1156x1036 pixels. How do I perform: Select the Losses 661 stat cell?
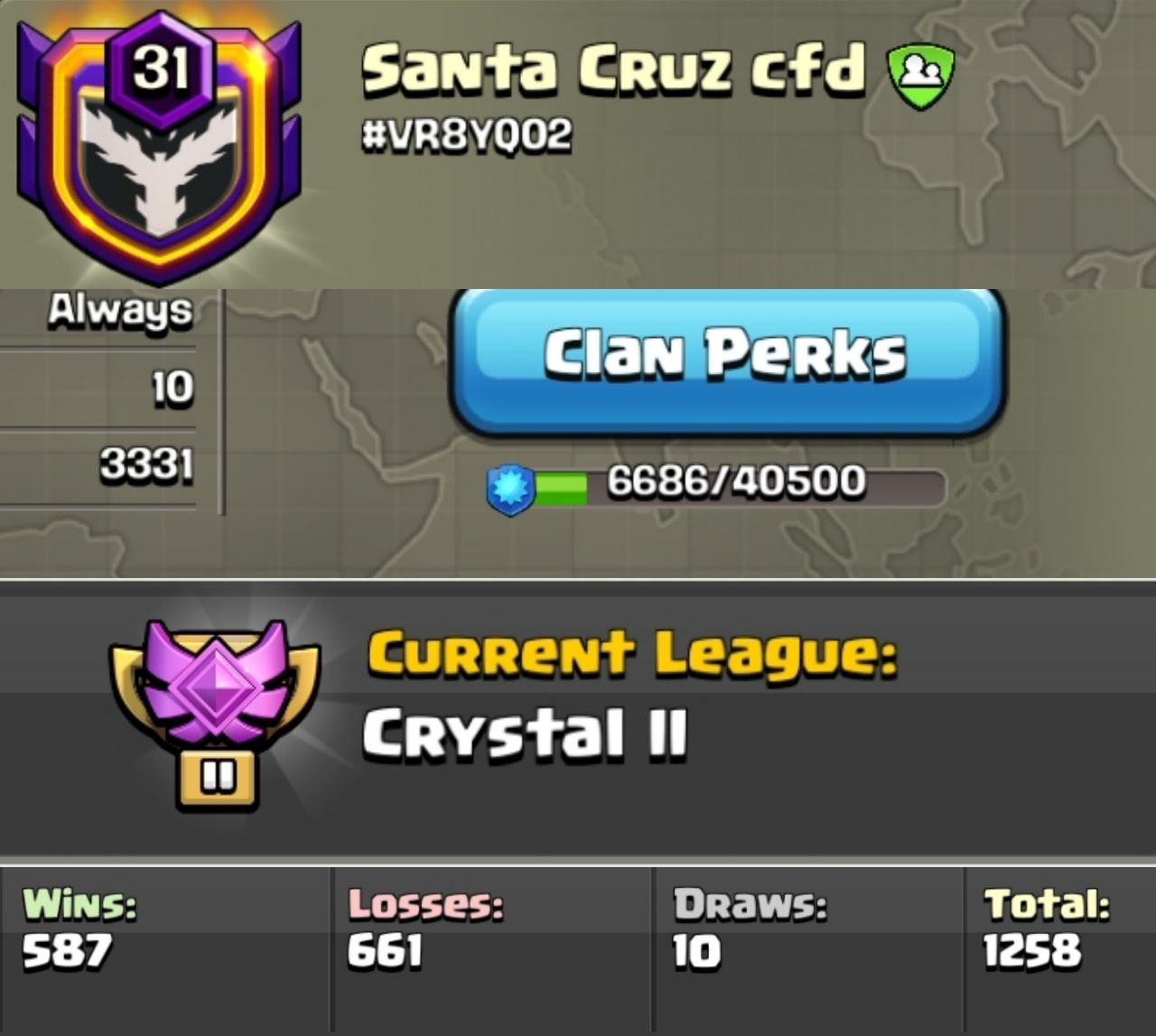(491, 948)
